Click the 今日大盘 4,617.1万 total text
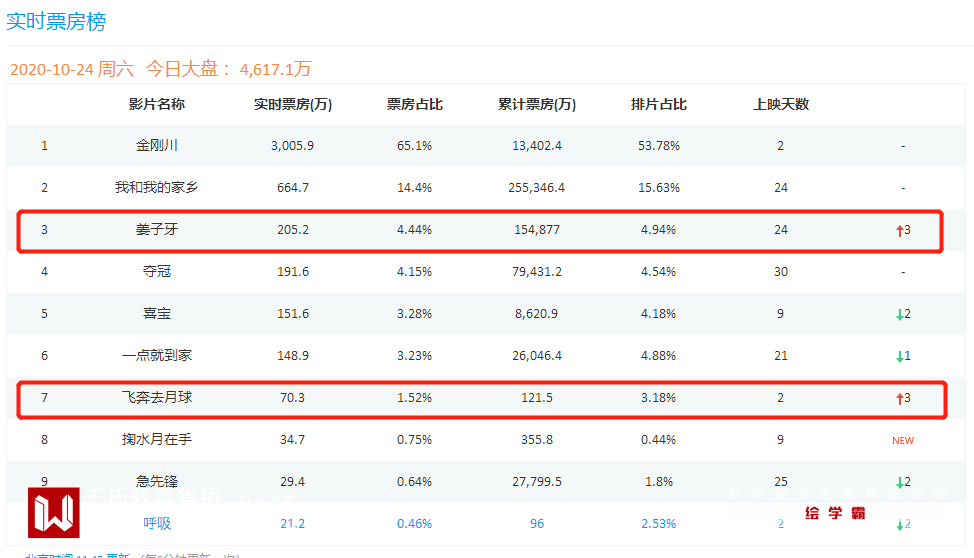 click(229, 69)
